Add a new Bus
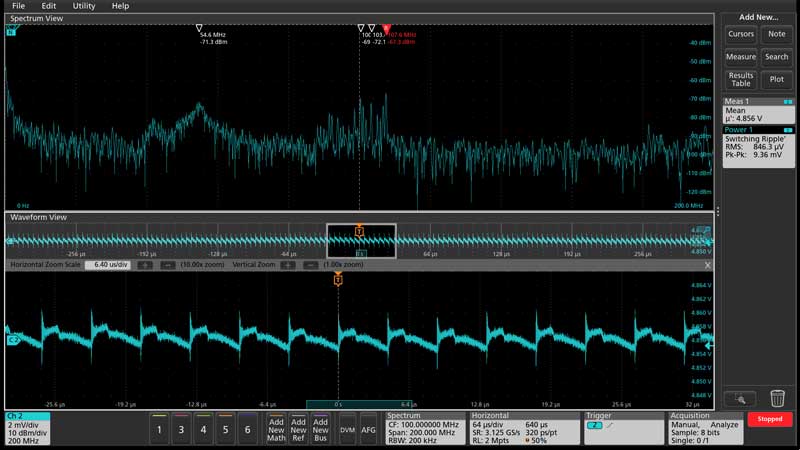 pos(320,428)
